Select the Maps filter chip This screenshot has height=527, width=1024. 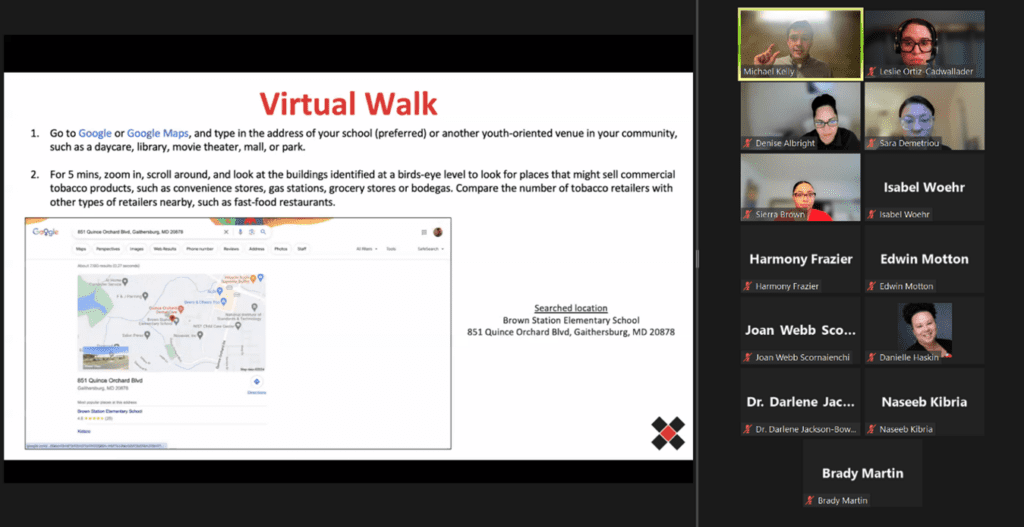pyautogui.click(x=82, y=248)
